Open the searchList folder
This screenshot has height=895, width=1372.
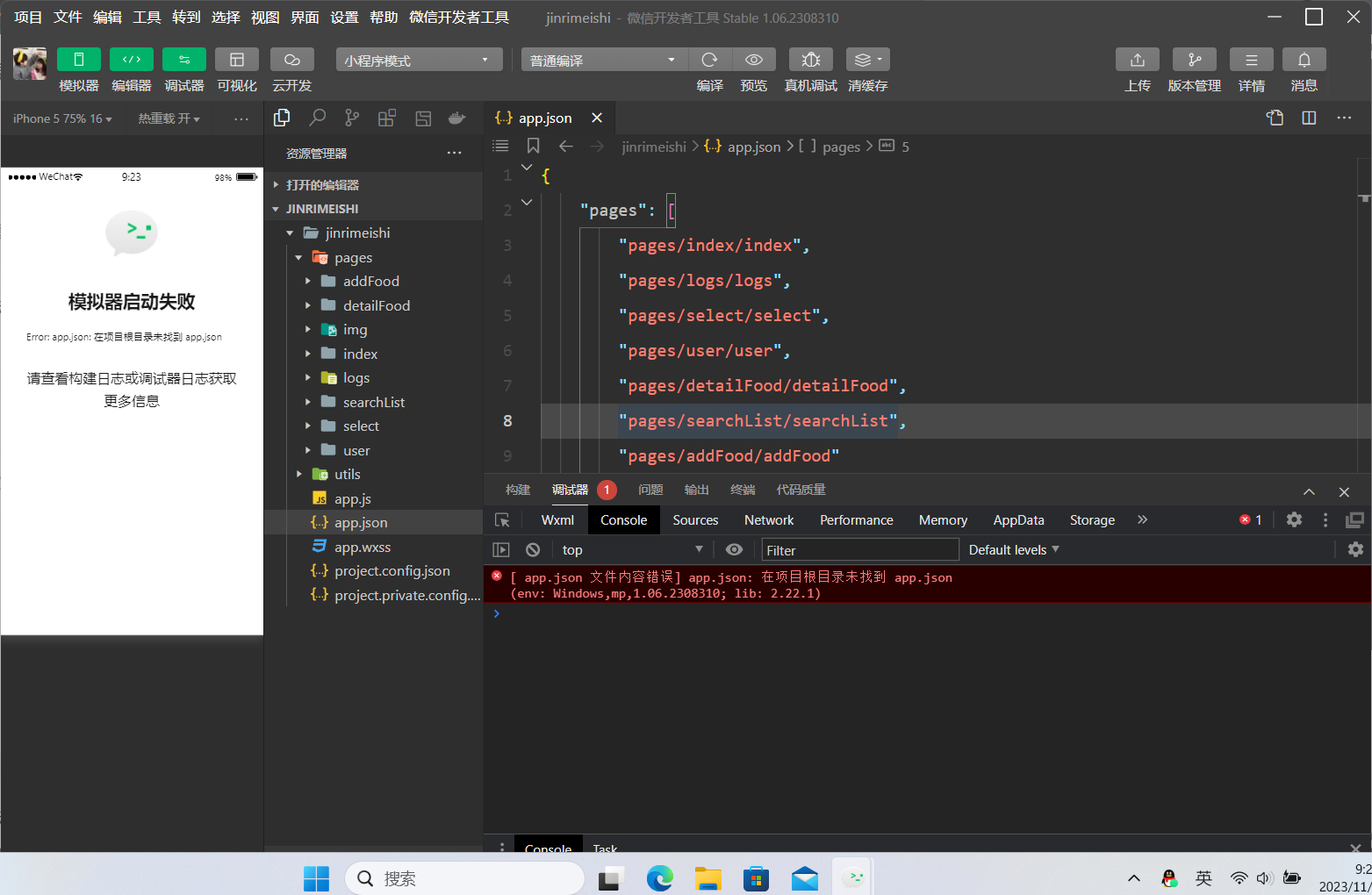(374, 402)
